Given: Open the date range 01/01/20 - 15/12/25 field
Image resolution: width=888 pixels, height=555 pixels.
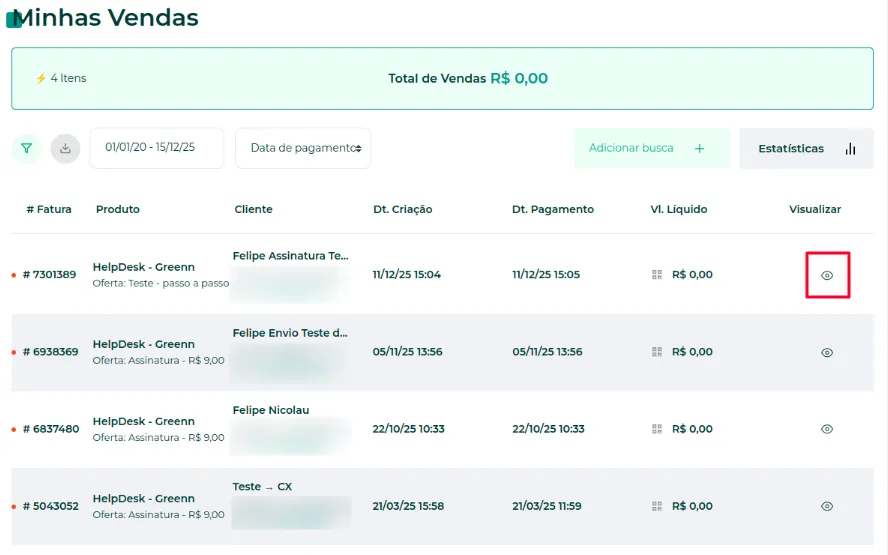Looking at the screenshot, I should pyautogui.click(x=157, y=148).
